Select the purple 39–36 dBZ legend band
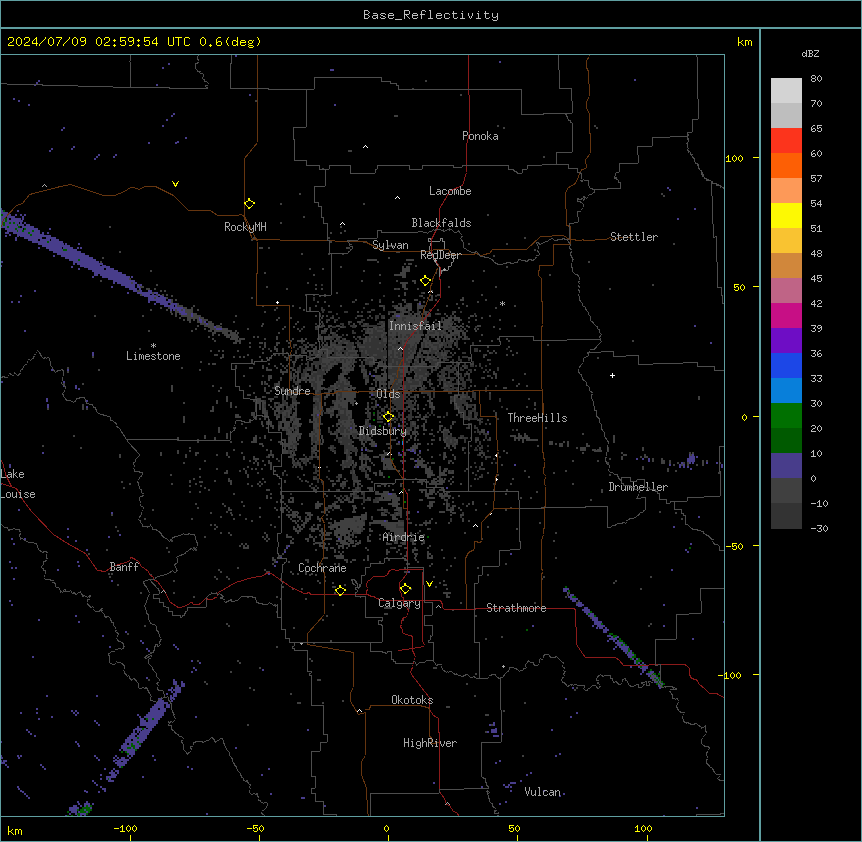This screenshot has width=862, height=842. click(786, 341)
